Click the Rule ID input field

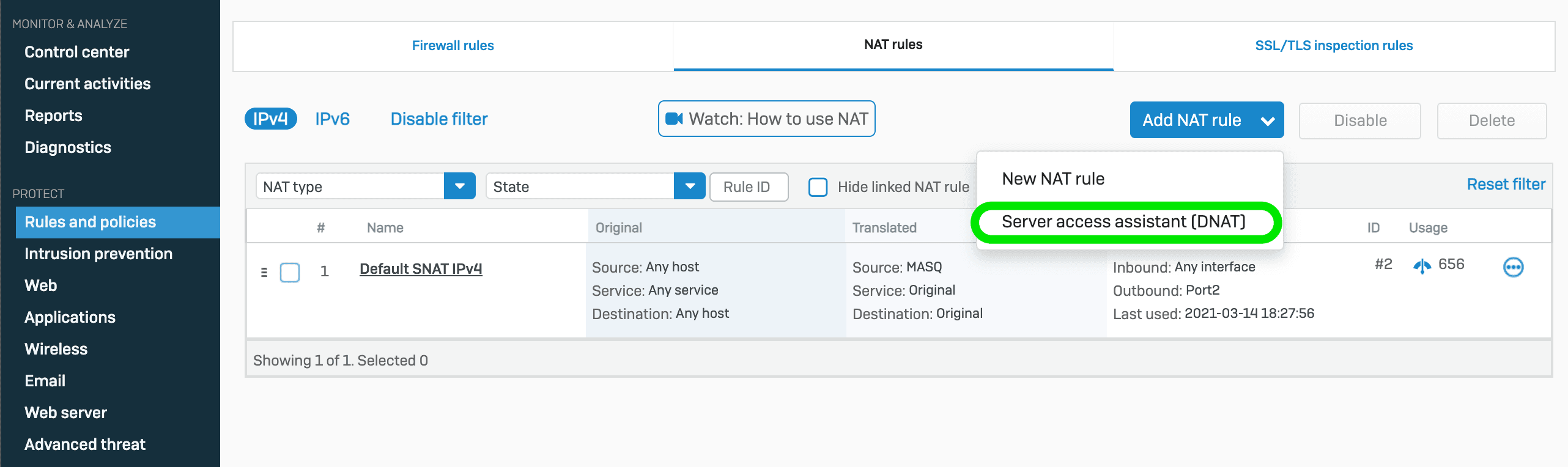pos(749,187)
